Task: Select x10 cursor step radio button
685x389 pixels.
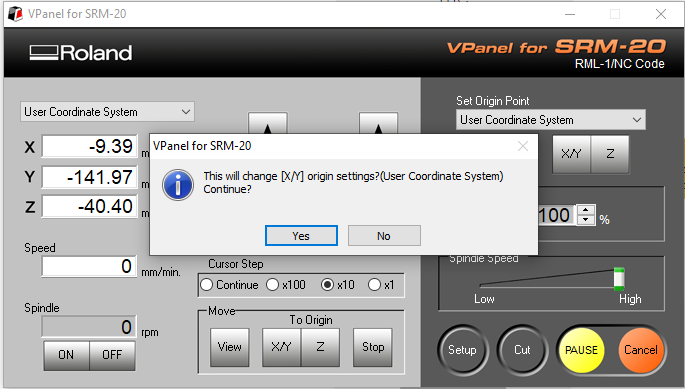Action: coord(338,285)
